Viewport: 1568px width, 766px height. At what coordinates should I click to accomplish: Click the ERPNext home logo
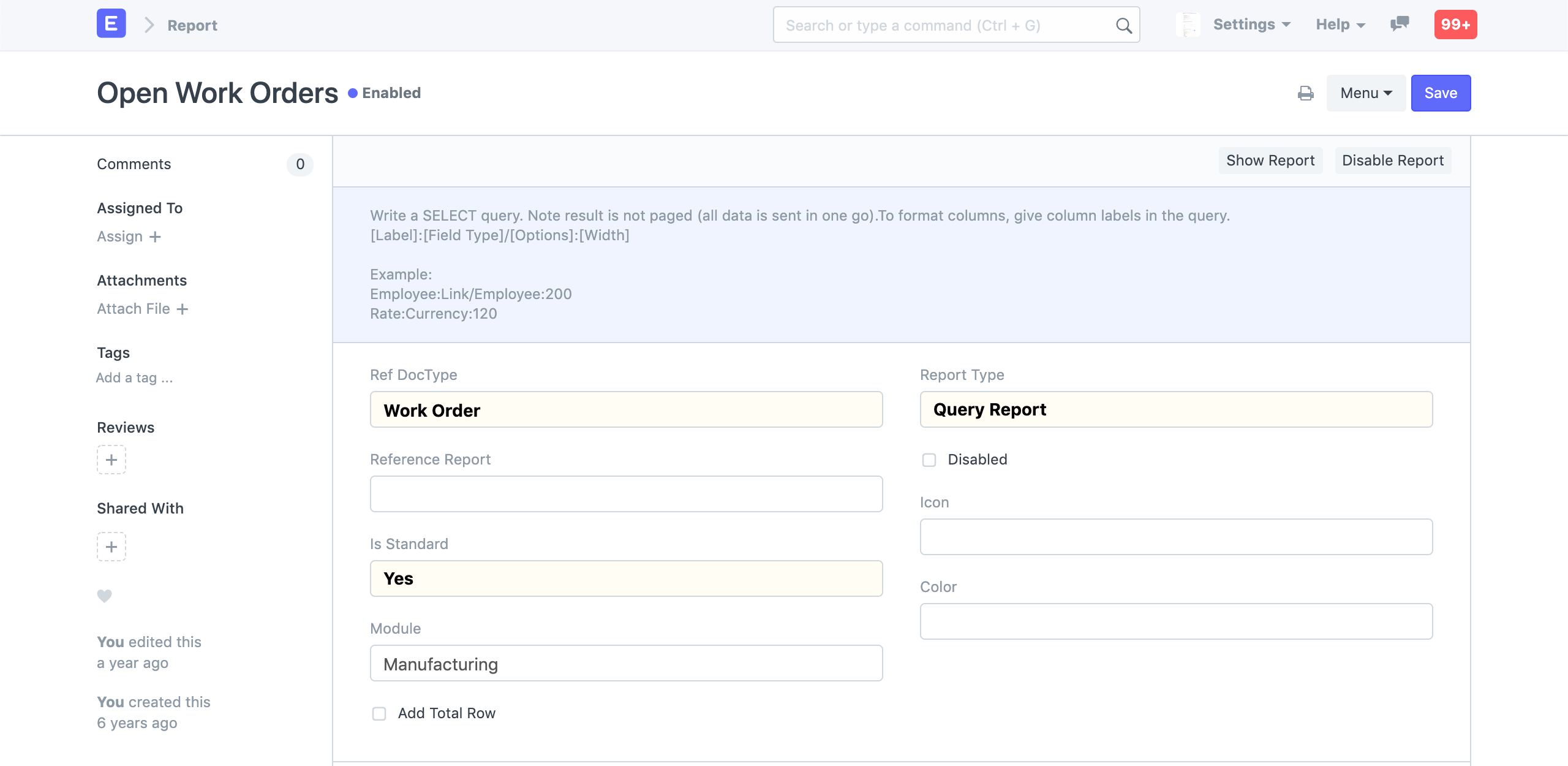(x=110, y=24)
